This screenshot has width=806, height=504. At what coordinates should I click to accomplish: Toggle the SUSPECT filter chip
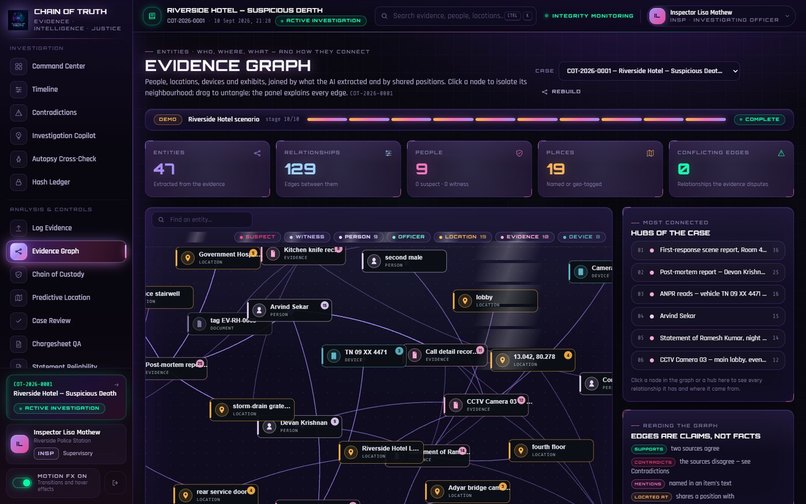pyautogui.click(x=258, y=237)
